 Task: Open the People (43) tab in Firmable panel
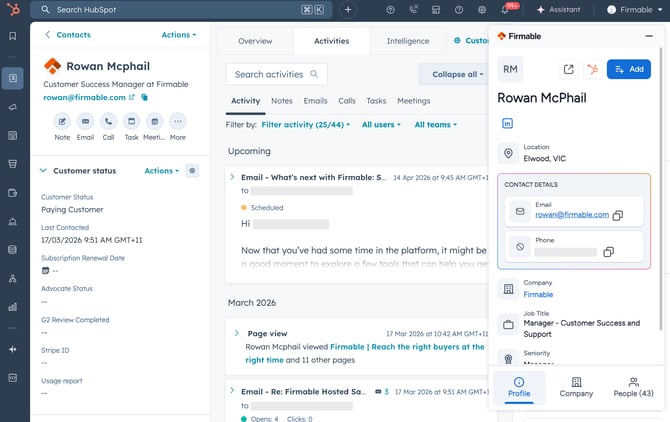[633, 387]
